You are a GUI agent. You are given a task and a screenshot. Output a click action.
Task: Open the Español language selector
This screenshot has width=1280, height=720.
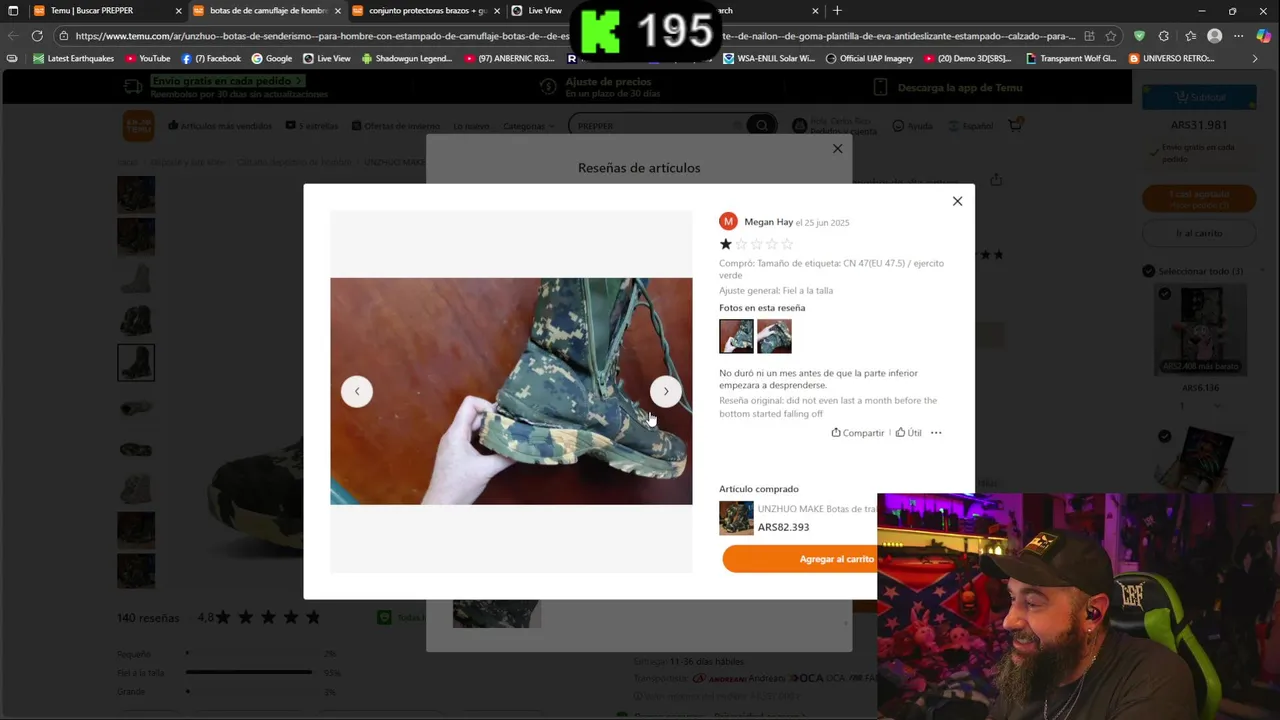[x=970, y=126]
